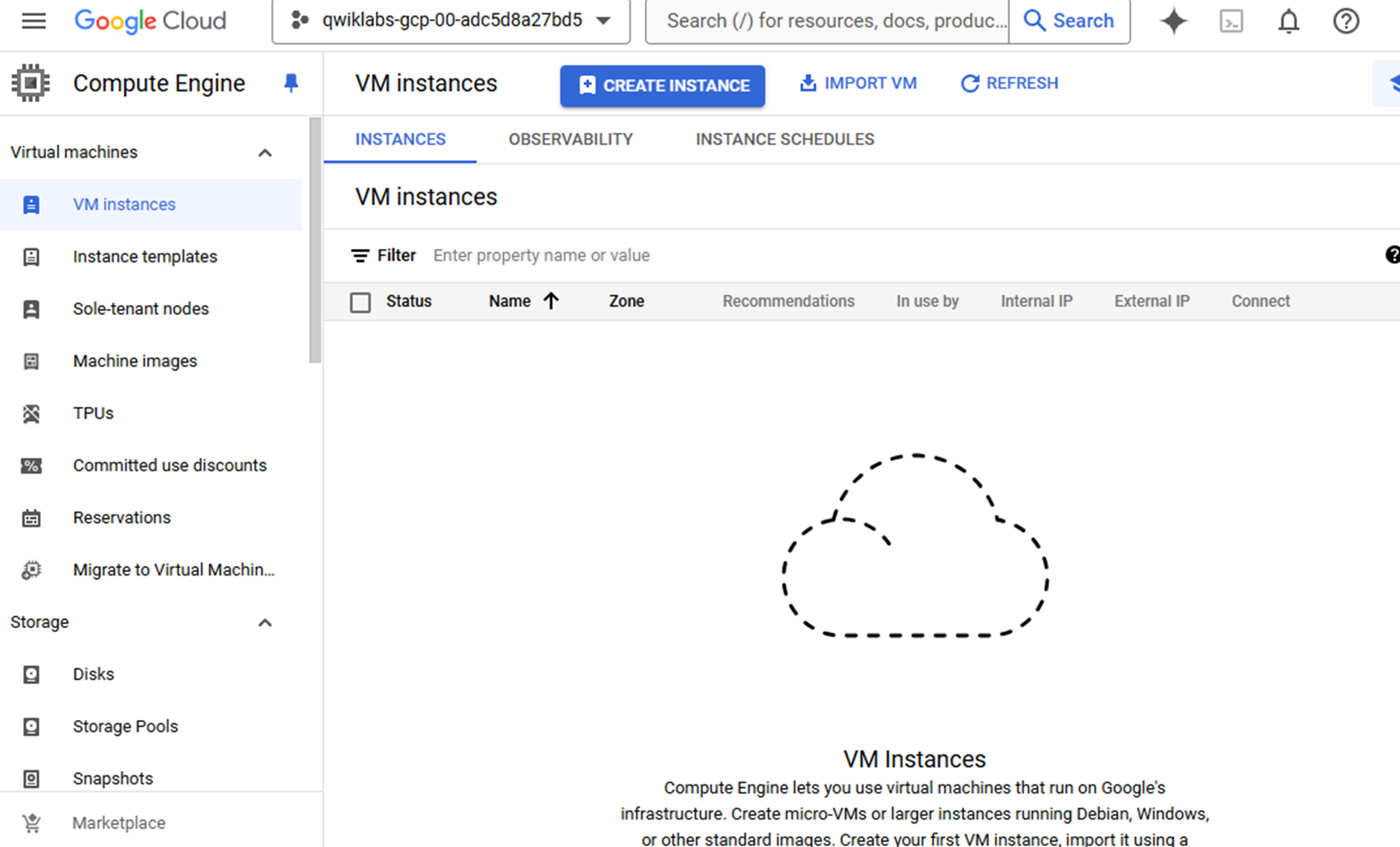Screen dimensions: 1400x847
Task: Open Disks page
Action: [x=94, y=674]
